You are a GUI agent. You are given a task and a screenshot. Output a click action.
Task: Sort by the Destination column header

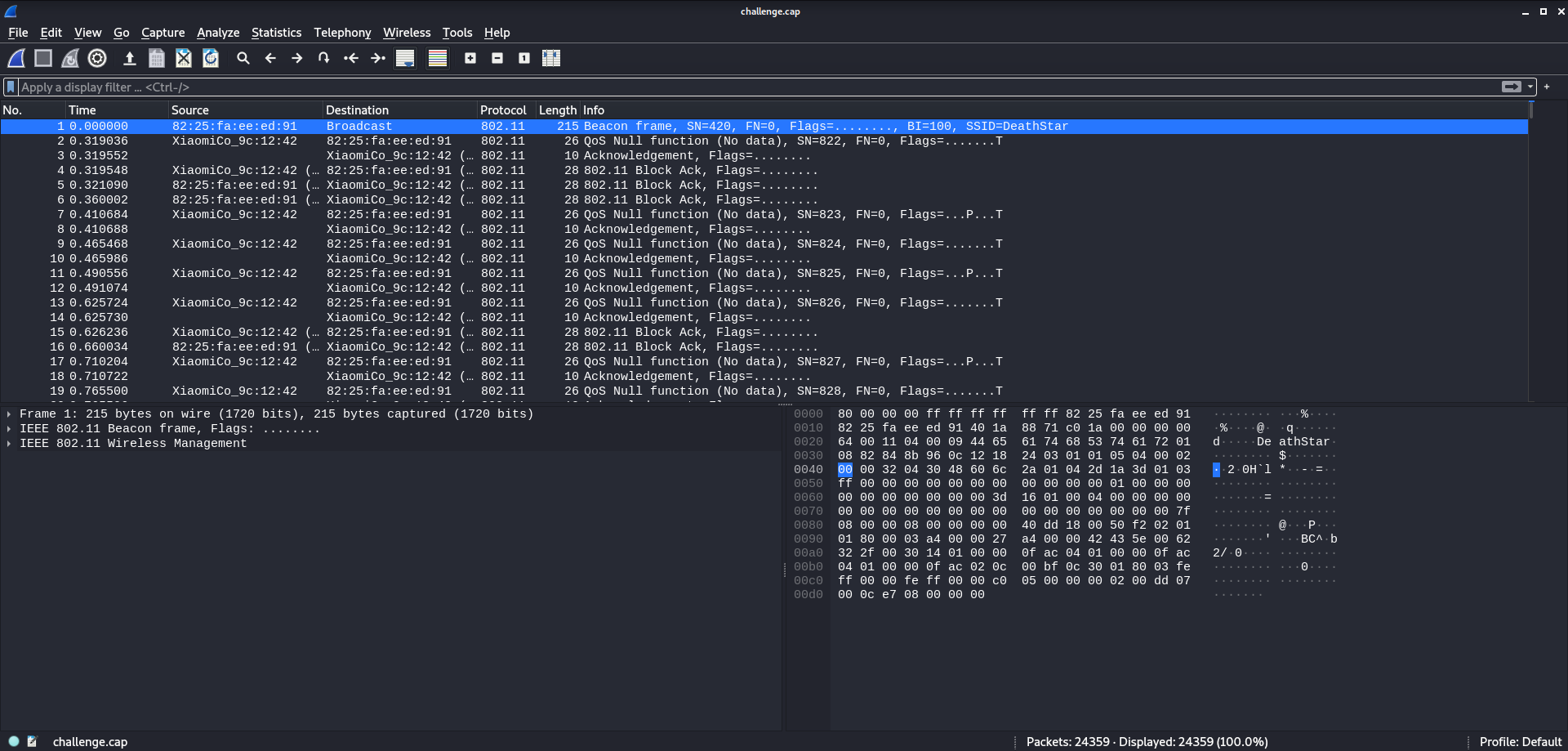click(x=400, y=110)
